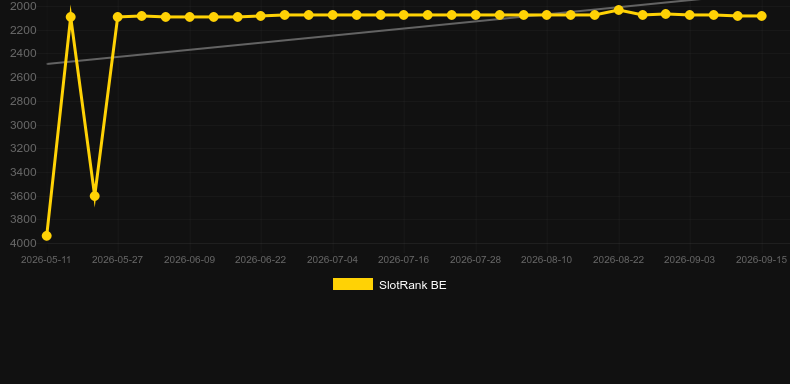Click the 2200 y-axis value

pos(24,30)
